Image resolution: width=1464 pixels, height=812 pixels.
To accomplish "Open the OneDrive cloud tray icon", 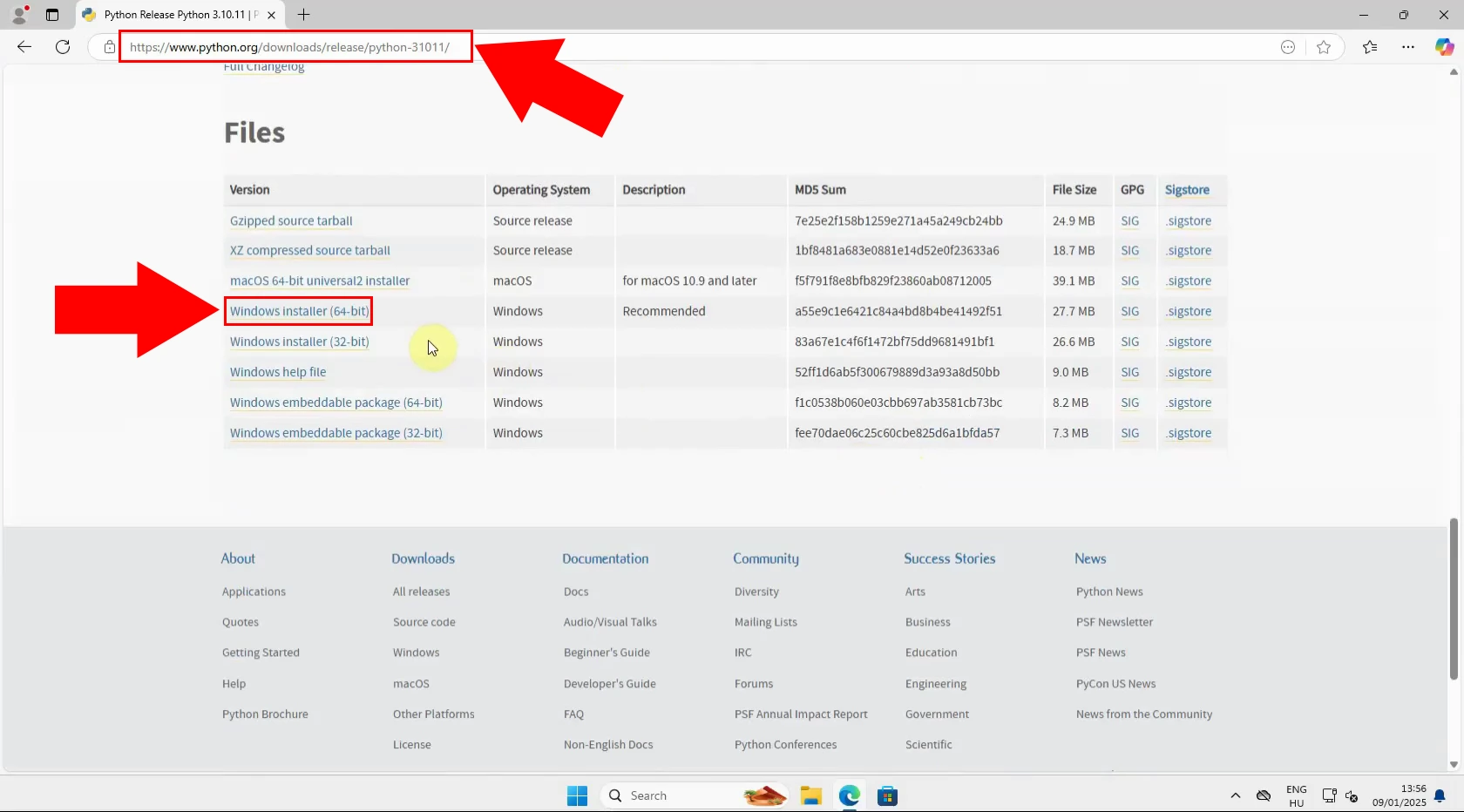I will [x=1264, y=795].
